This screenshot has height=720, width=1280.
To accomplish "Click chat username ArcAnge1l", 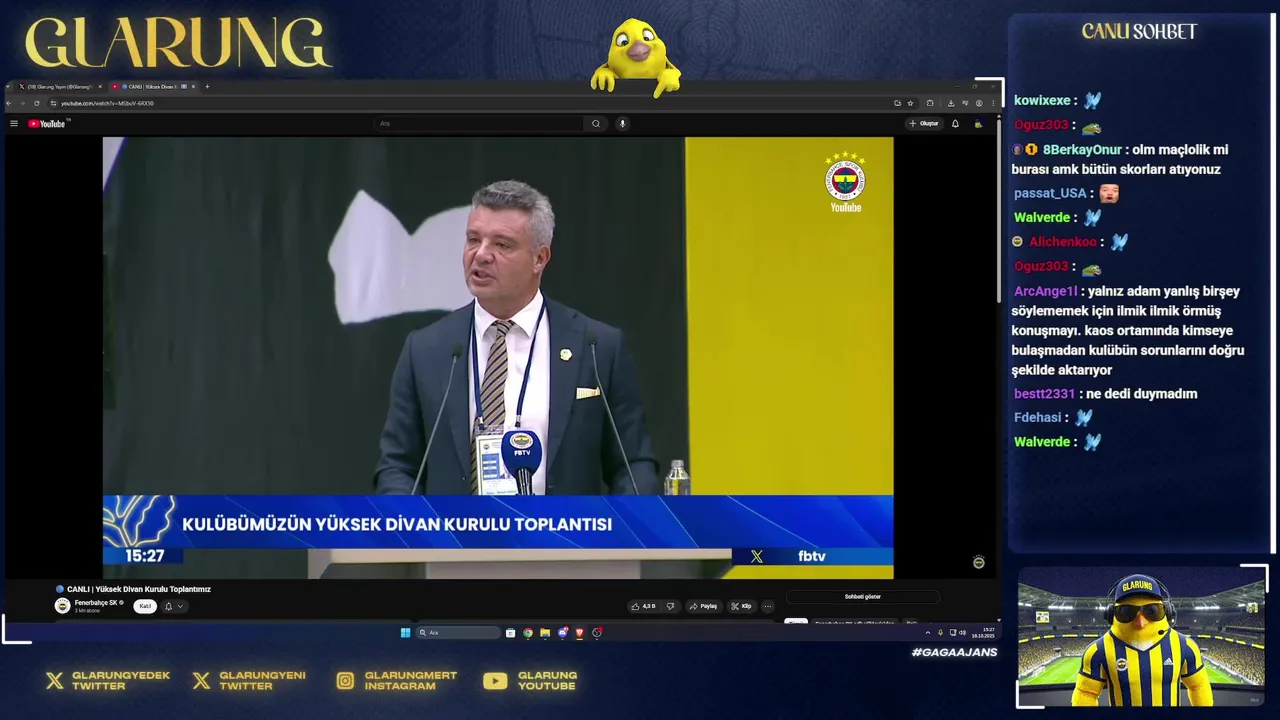I will click(x=1046, y=292).
